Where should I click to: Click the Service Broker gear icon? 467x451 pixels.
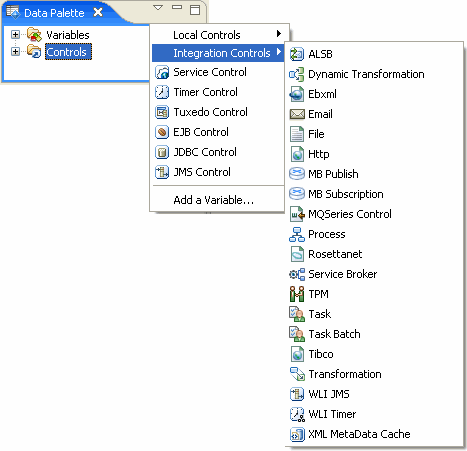coord(297,274)
